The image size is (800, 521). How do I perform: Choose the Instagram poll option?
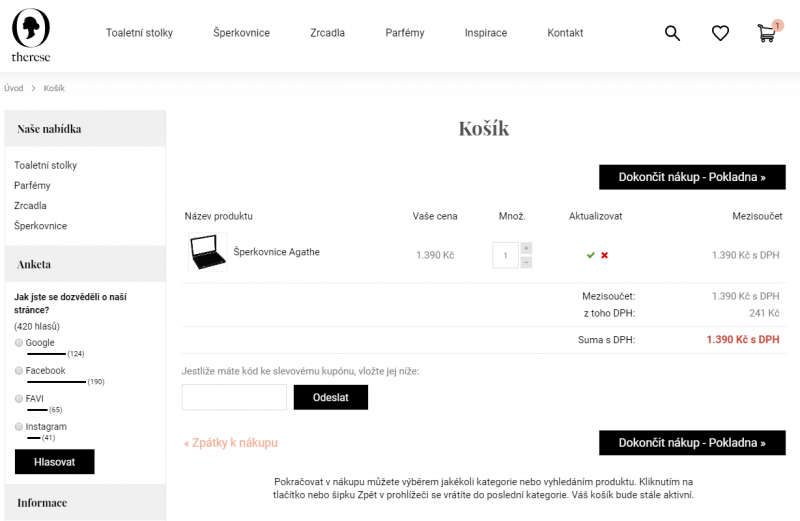(19, 427)
